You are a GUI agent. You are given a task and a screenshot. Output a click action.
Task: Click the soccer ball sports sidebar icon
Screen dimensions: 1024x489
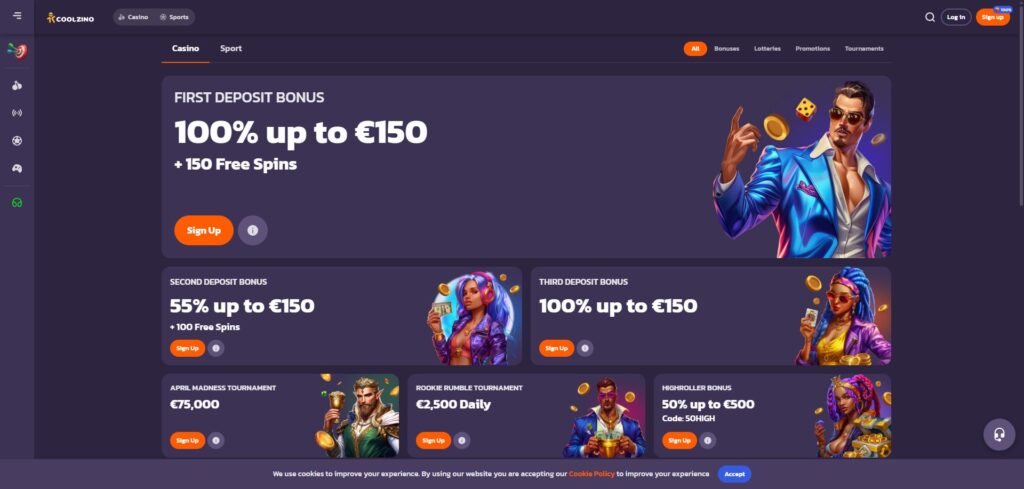coord(17,140)
